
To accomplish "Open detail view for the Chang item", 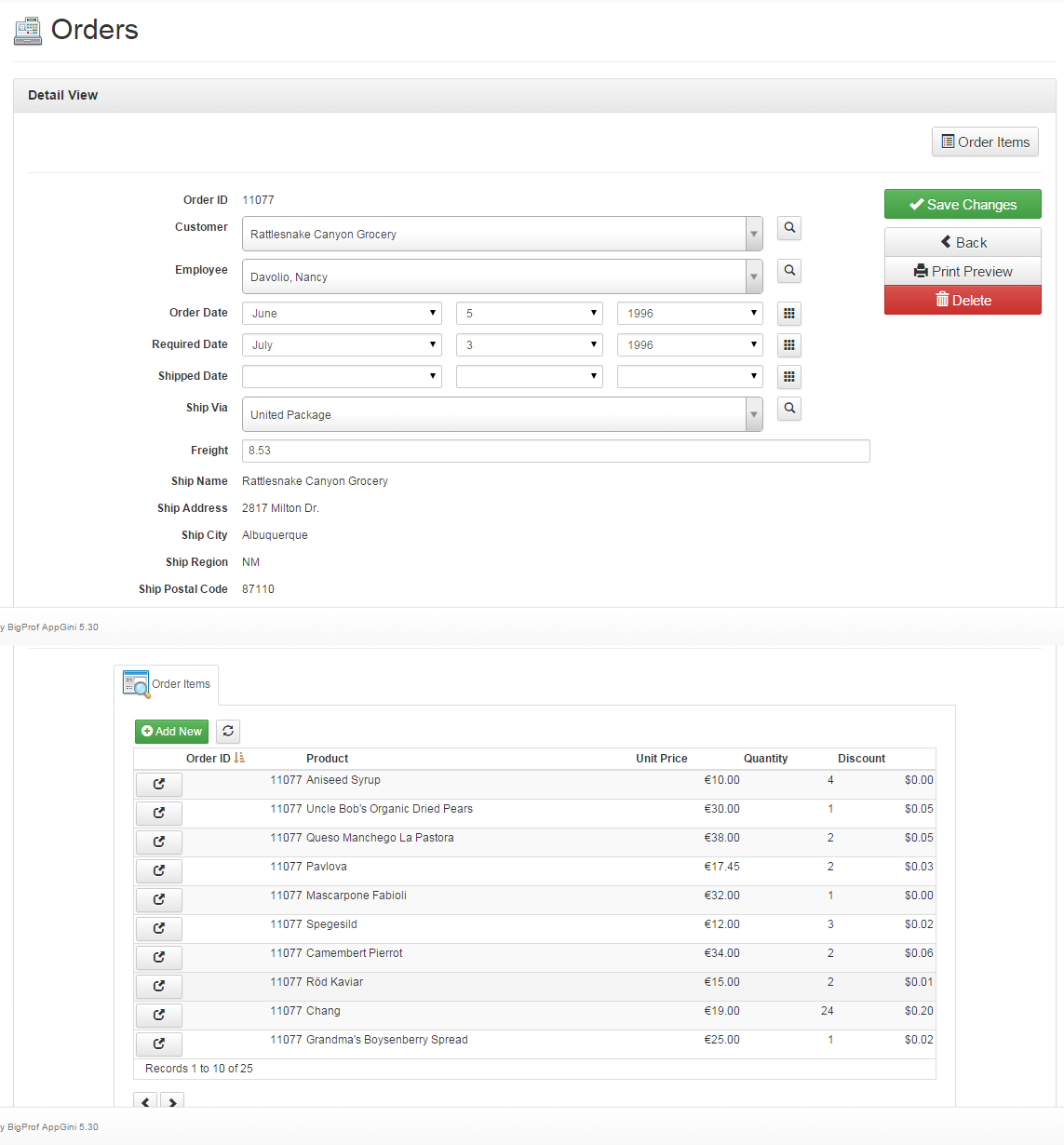I will 158,1015.
